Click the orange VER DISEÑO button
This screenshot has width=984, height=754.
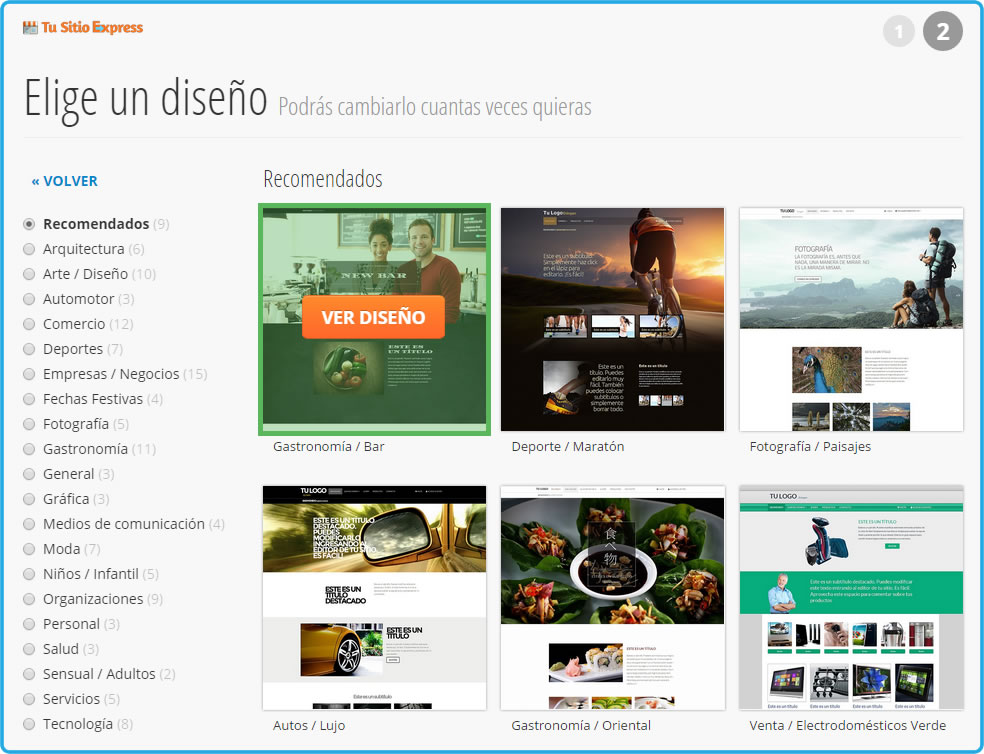click(x=373, y=317)
